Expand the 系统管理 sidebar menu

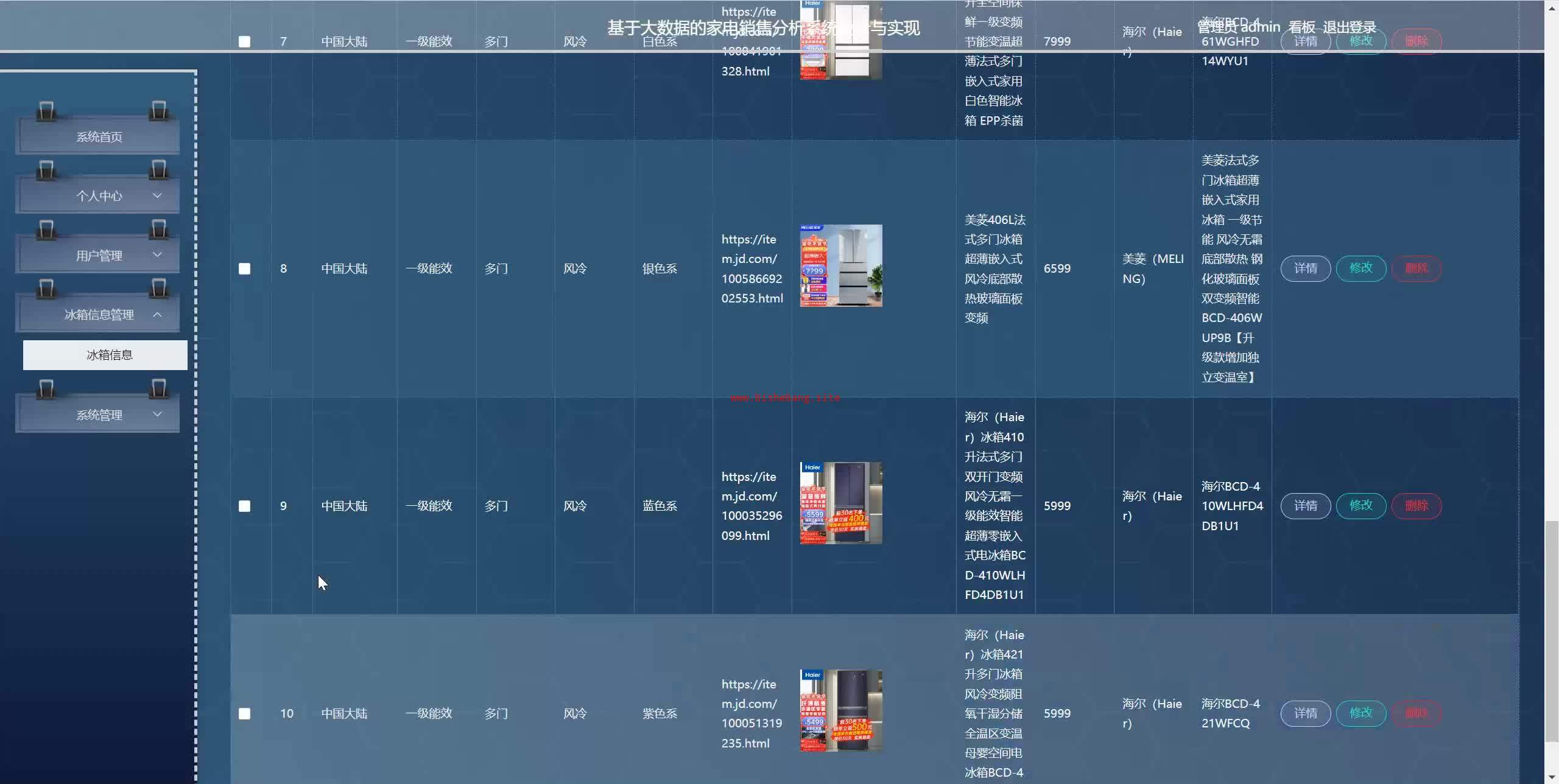tap(99, 415)
